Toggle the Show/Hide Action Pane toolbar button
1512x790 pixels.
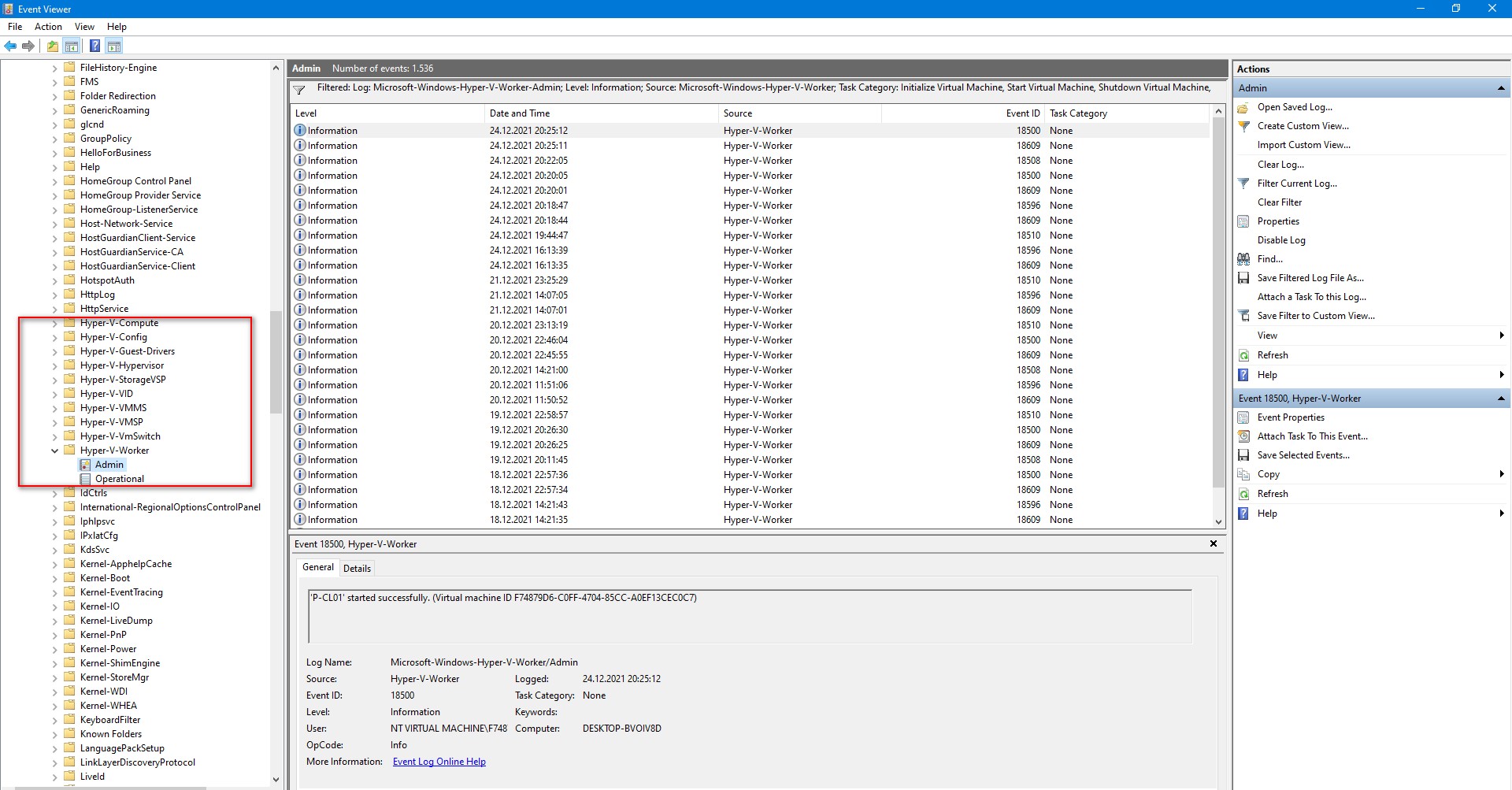pos(114,46)
